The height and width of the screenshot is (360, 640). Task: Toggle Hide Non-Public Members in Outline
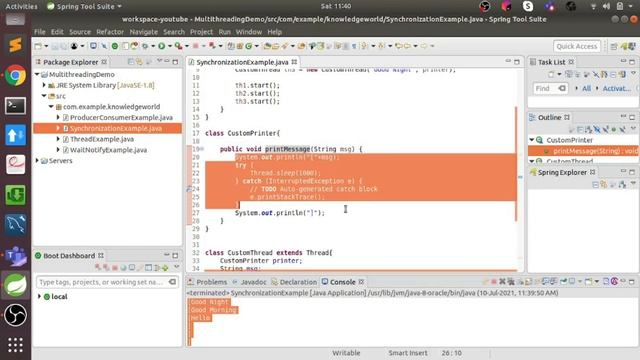614,129
